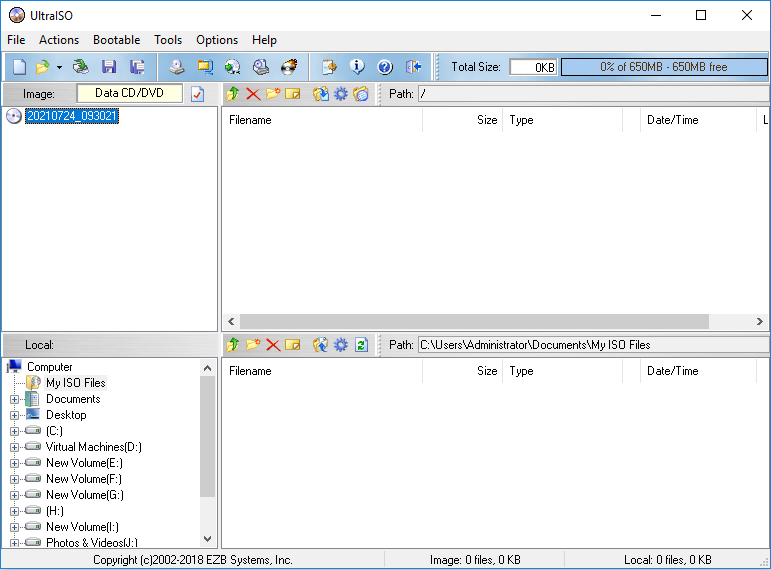
Task: Click the Properties notepad toolbar icon
Action: (x=329, y=67)
